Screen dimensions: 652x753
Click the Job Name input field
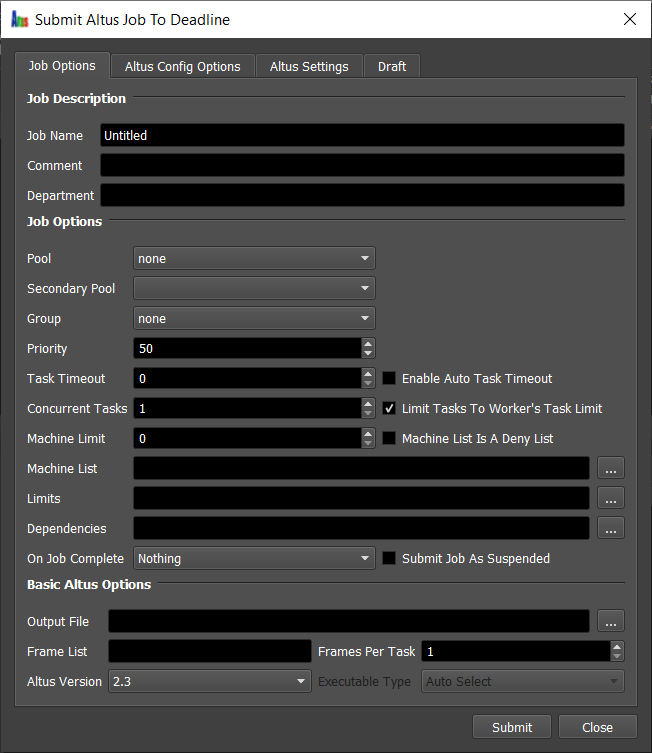coord(362,135)
